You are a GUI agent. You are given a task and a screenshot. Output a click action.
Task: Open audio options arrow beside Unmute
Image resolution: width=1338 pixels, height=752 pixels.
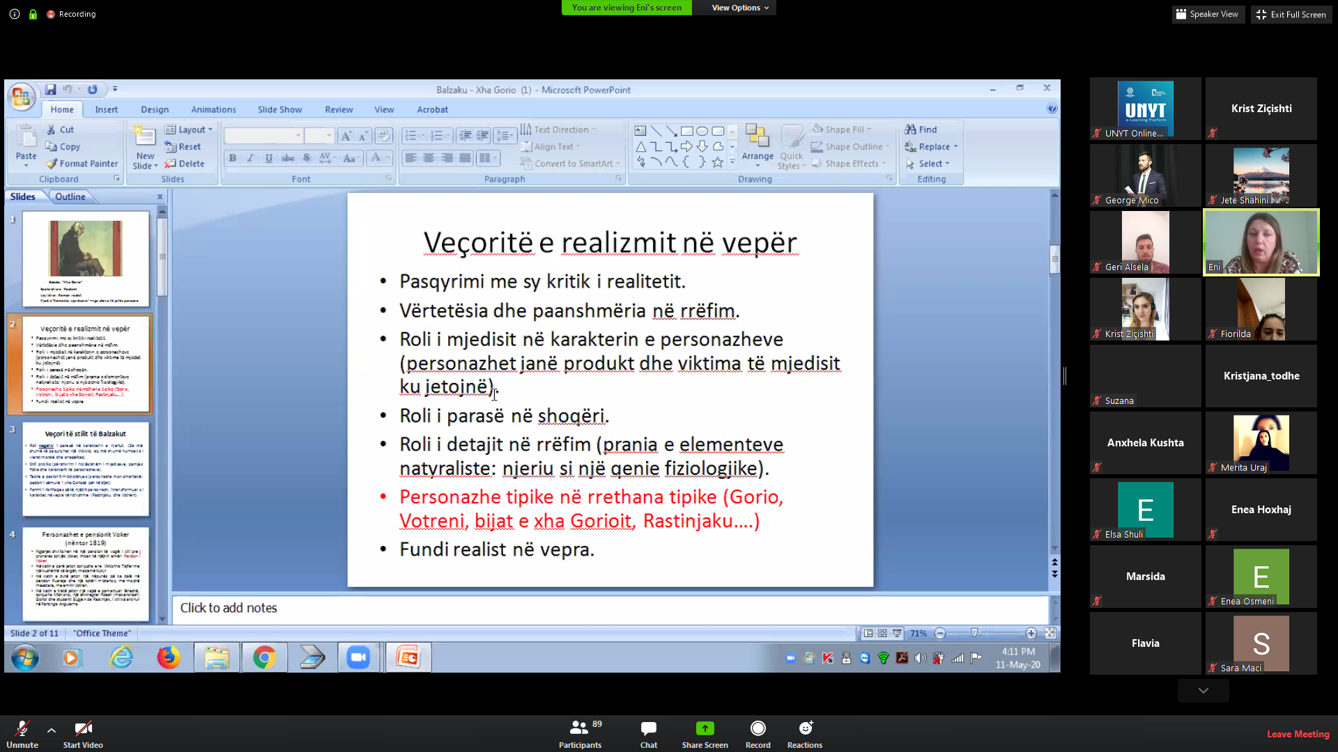tap(51, 730)
